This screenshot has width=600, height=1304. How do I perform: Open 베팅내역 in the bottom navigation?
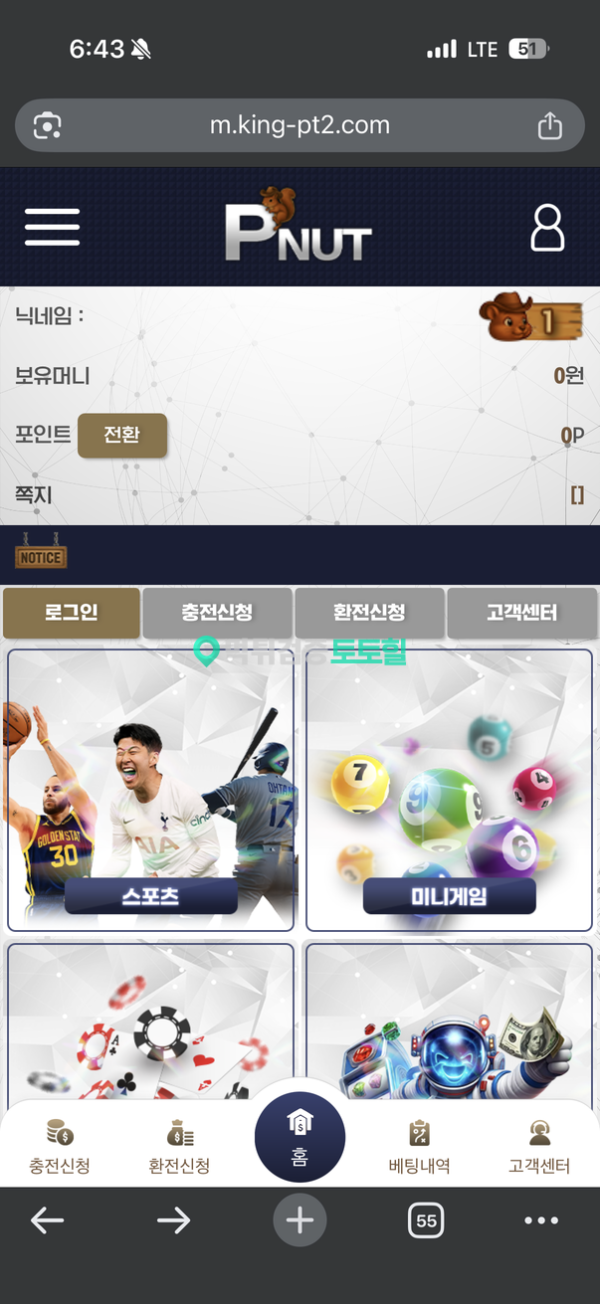tap(420, 1146)
